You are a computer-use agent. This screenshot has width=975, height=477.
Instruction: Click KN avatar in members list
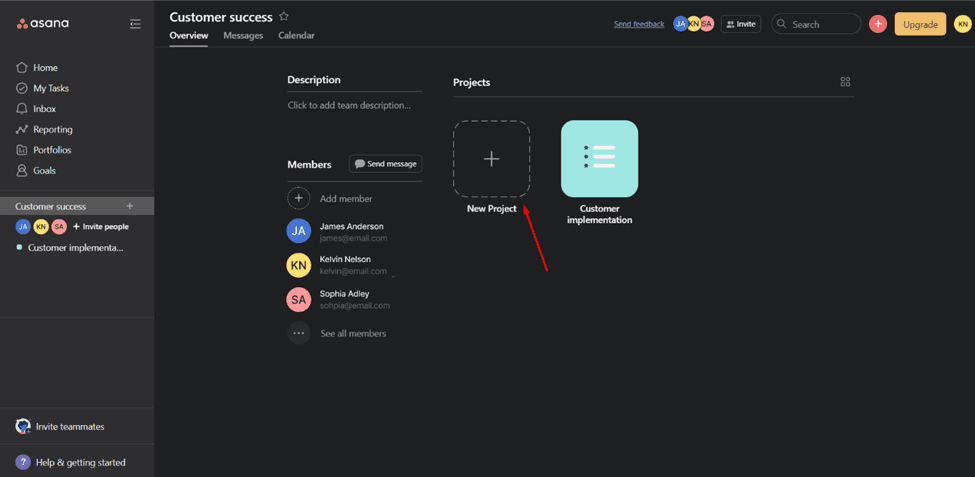(298, 266)
